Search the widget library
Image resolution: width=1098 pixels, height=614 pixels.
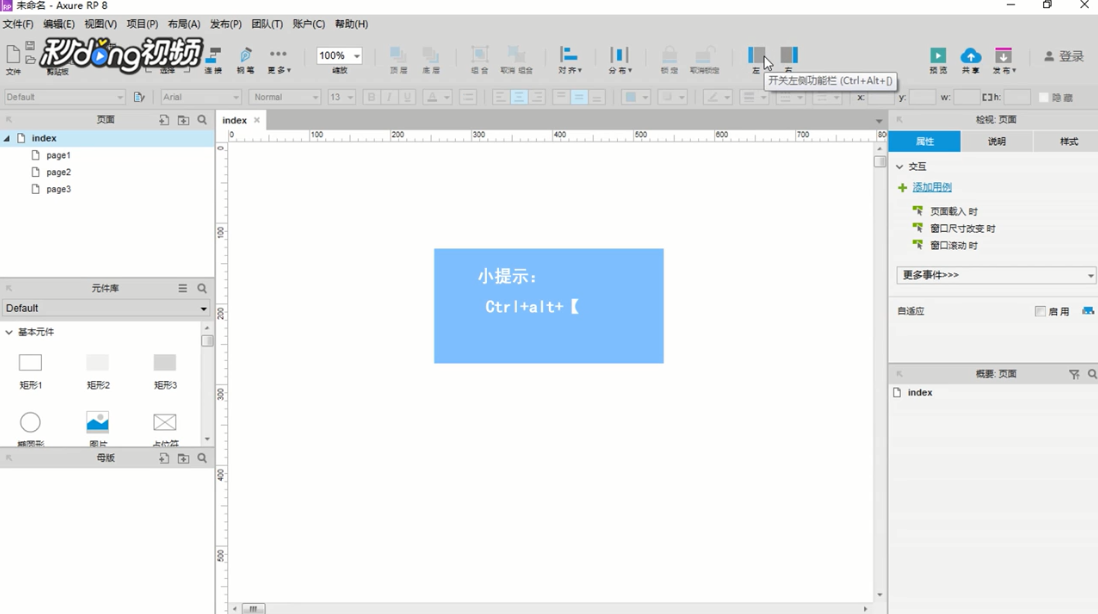(x=202, y=288)
